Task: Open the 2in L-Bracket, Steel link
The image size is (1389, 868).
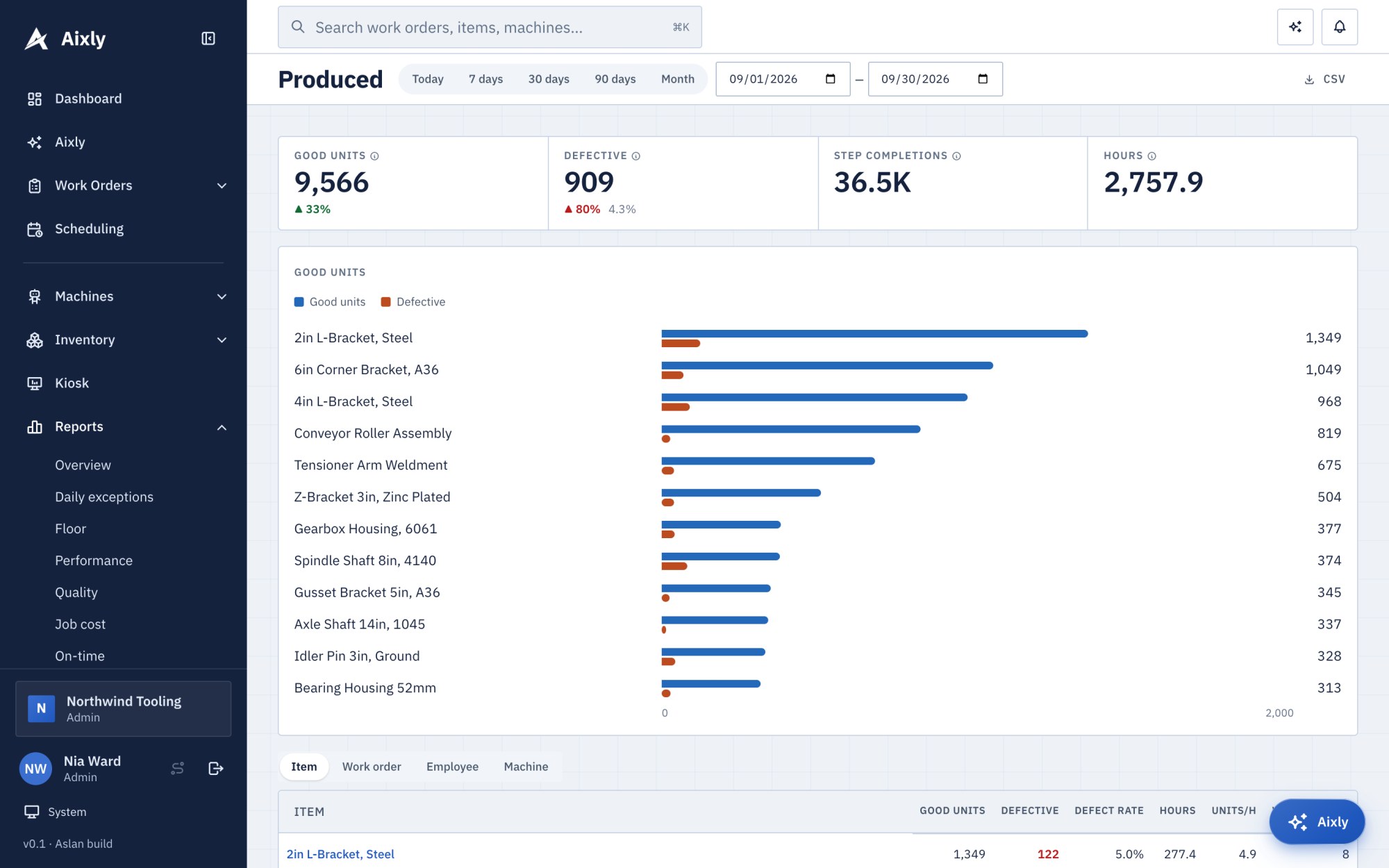Action: coord(340,854)
